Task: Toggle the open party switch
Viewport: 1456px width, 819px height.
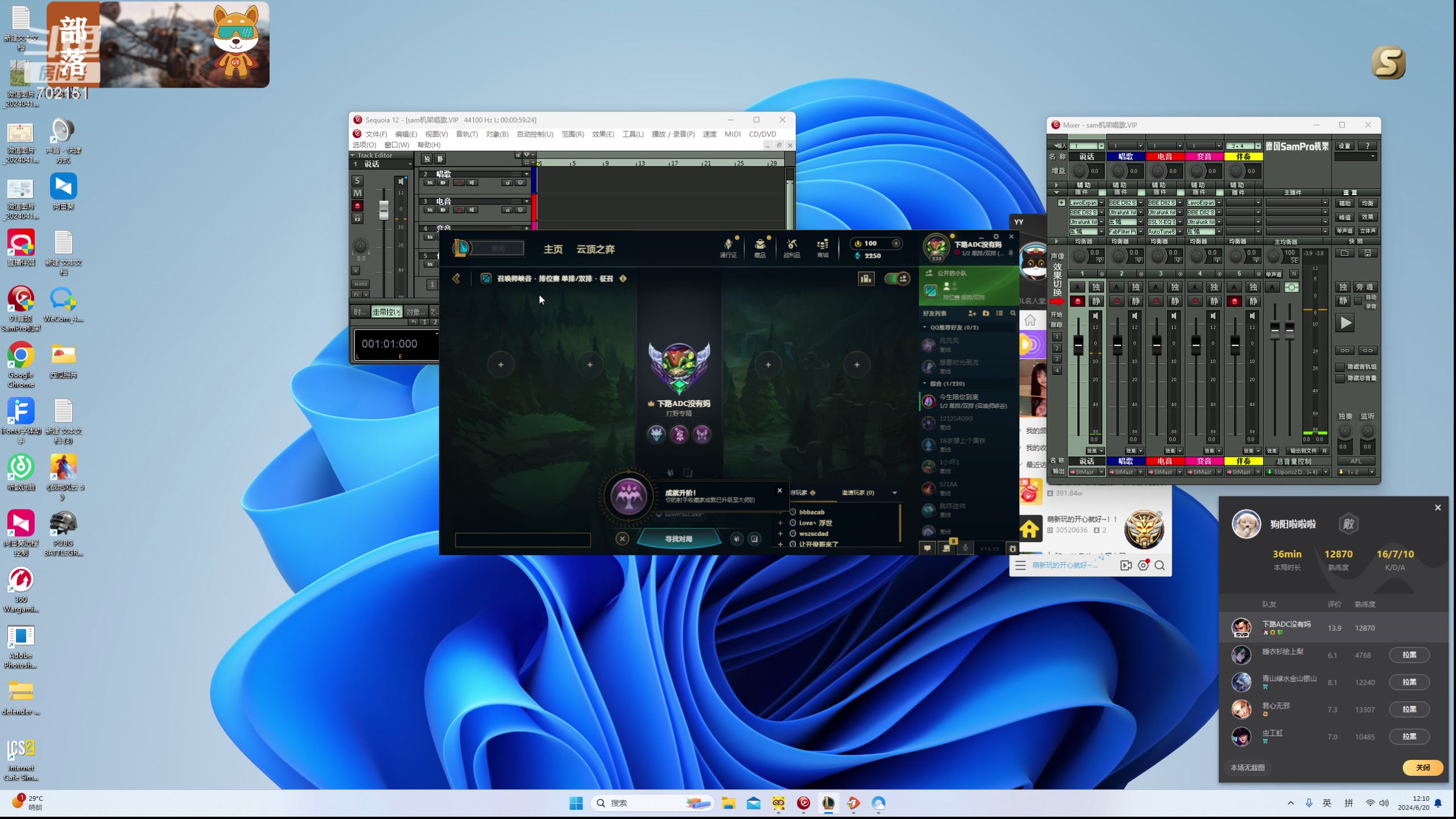Action: [897, 278]
